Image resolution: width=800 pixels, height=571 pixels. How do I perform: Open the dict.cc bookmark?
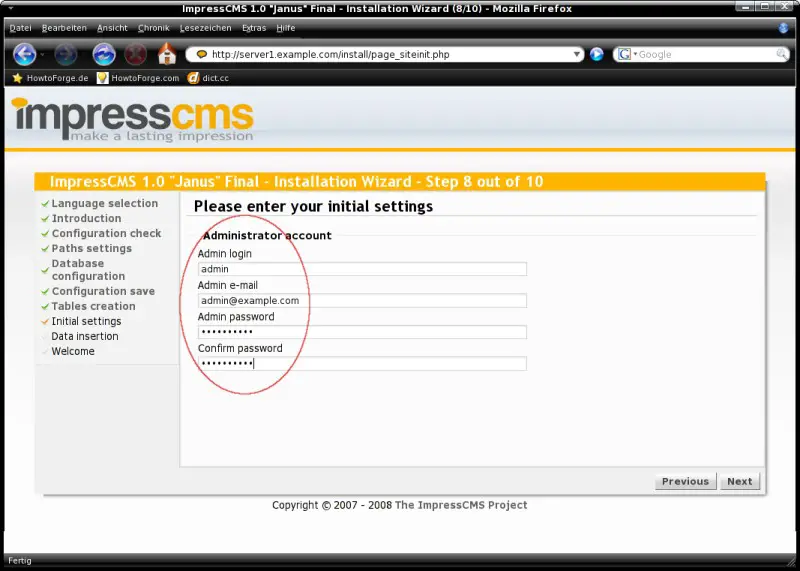(208, 78)
